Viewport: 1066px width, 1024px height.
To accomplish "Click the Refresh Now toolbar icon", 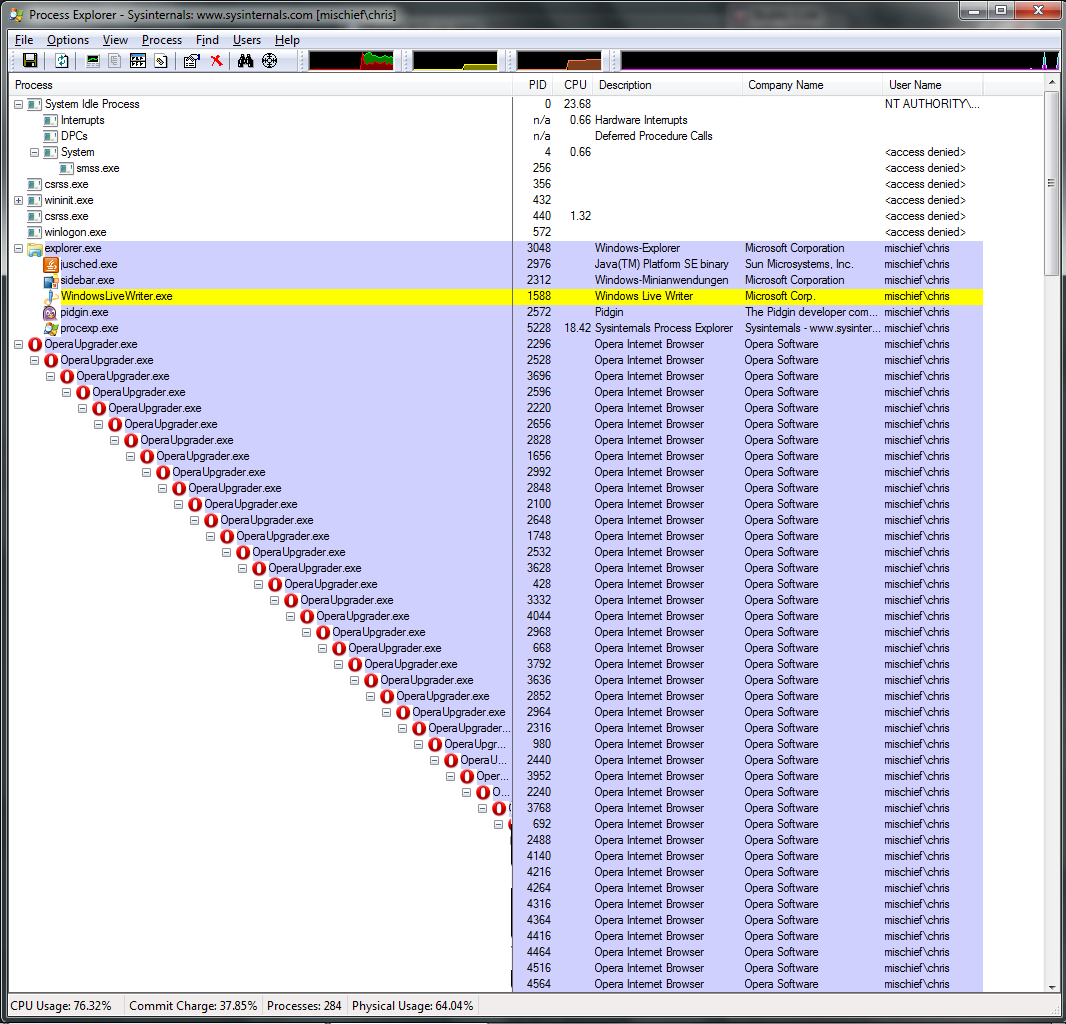I will click(62, 61).
